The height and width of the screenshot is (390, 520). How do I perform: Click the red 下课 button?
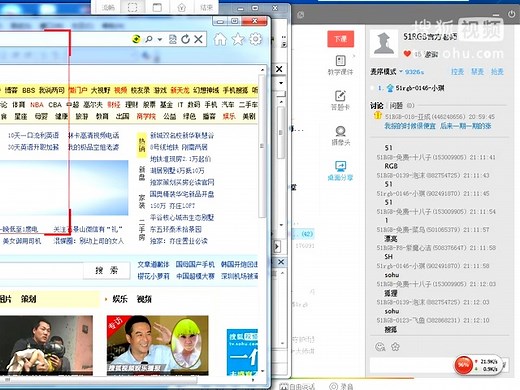tap(340, 39)
